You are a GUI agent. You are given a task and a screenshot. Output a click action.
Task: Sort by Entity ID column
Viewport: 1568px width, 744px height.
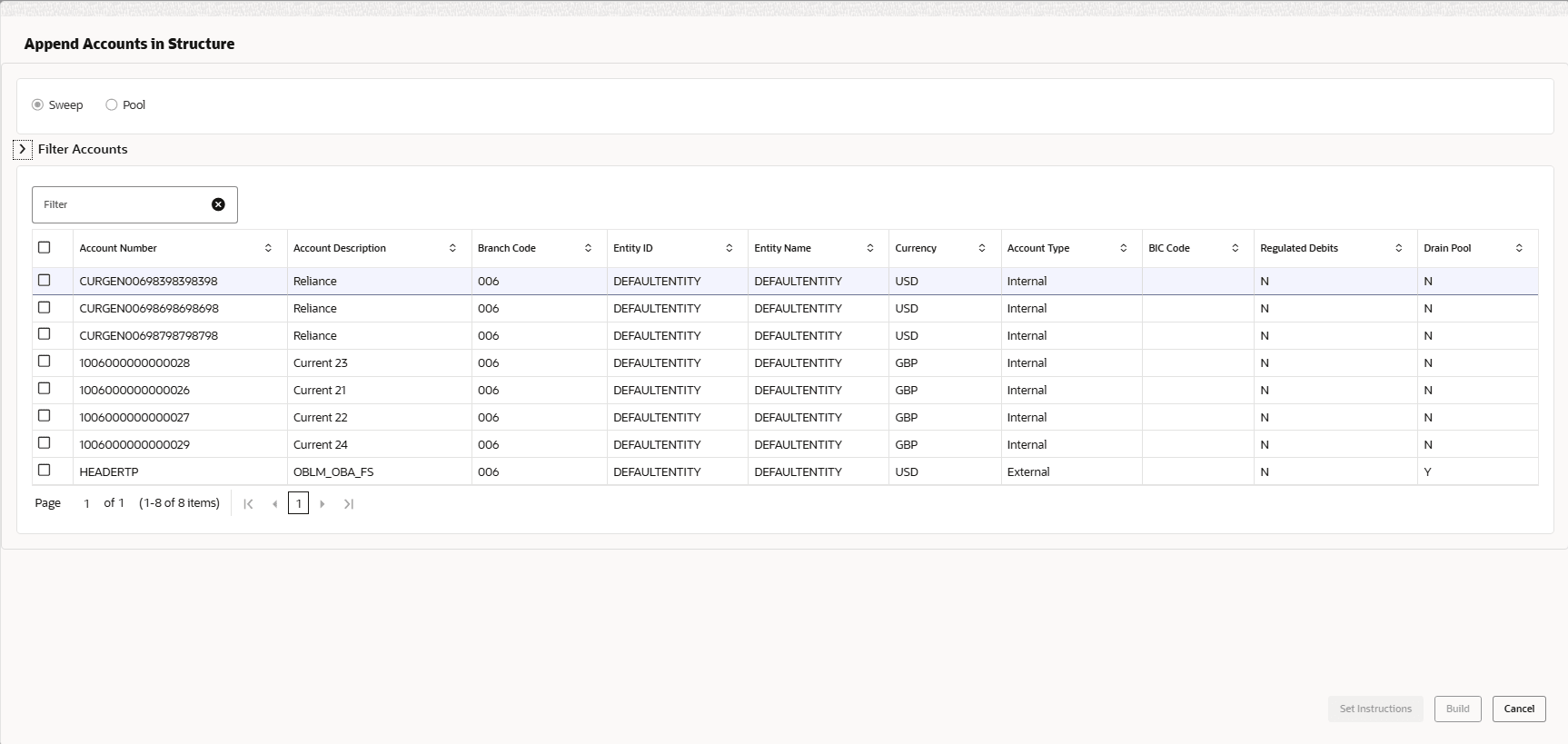[x=729, y=248]
